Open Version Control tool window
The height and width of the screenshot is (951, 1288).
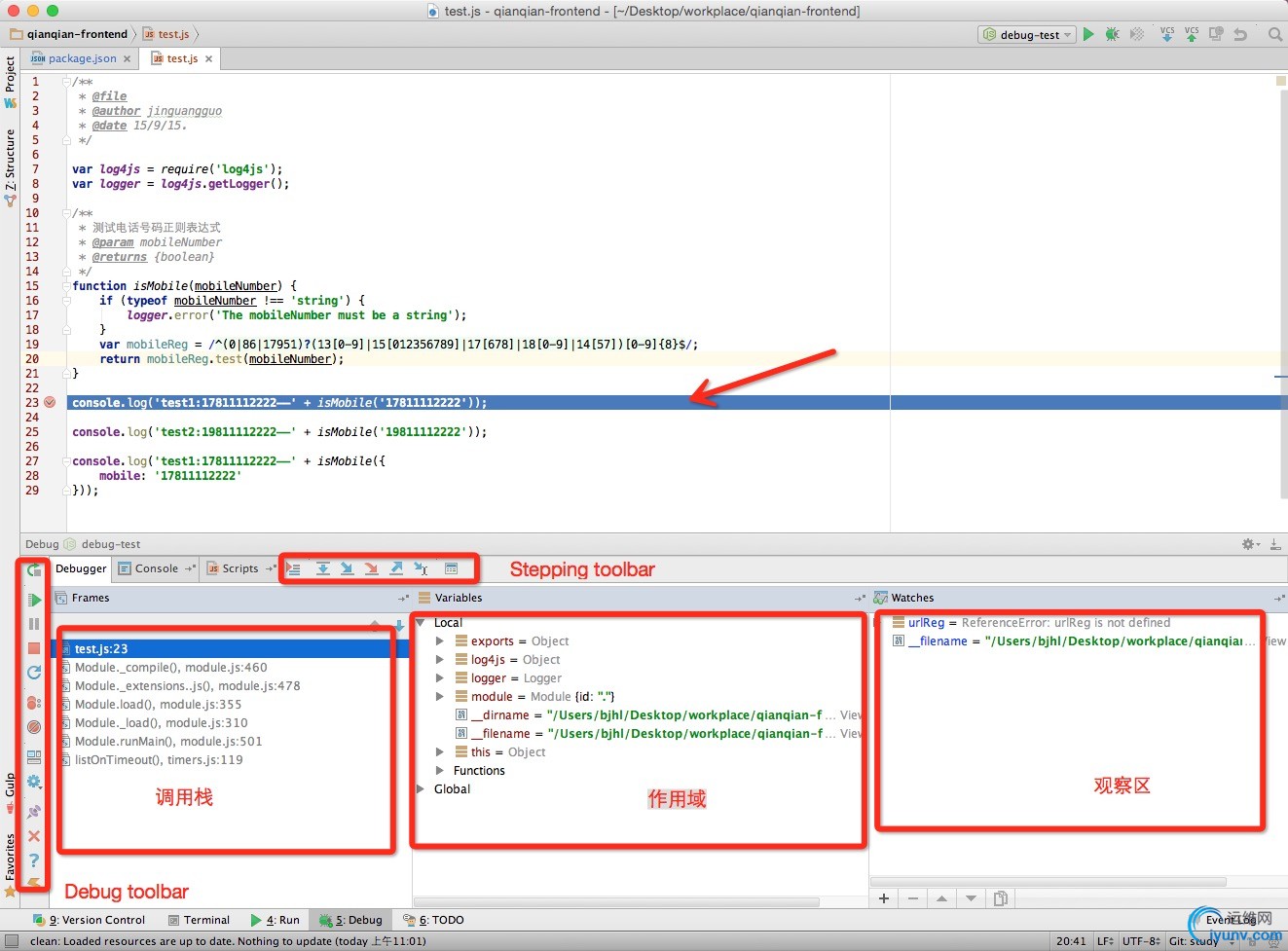click(x=90, y=920)
